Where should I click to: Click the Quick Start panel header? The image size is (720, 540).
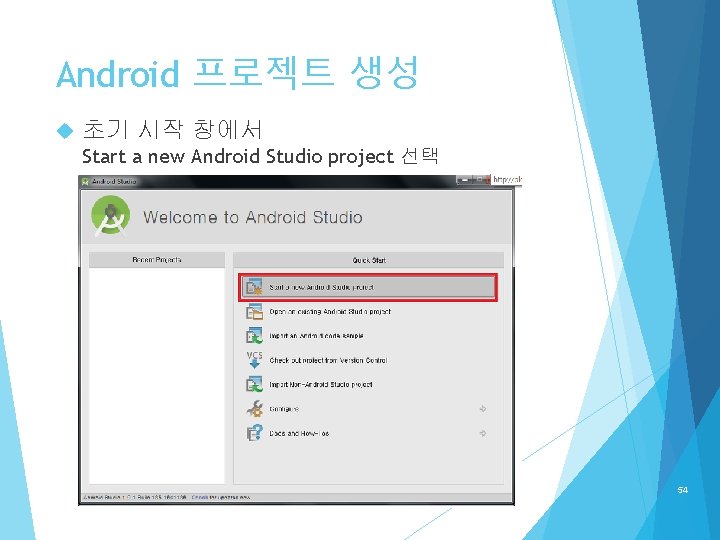[369, 260]
